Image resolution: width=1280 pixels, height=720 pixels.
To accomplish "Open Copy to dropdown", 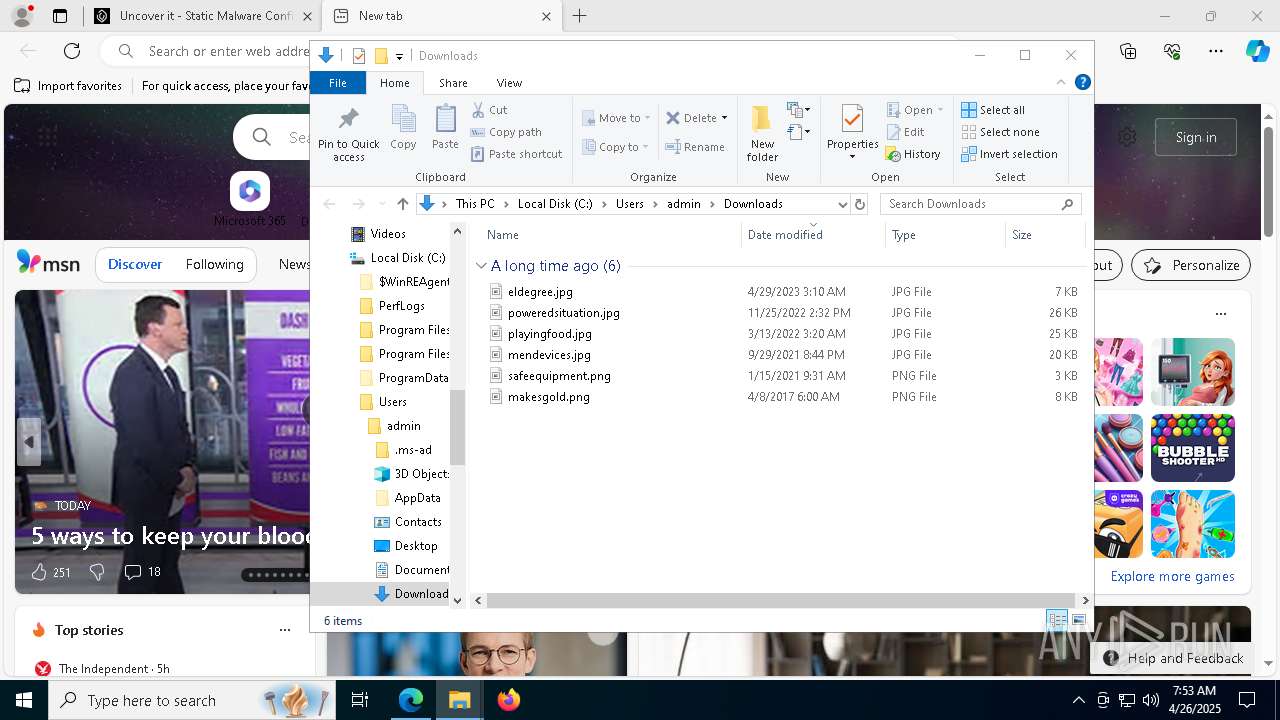I will click(x=616, y=147).
